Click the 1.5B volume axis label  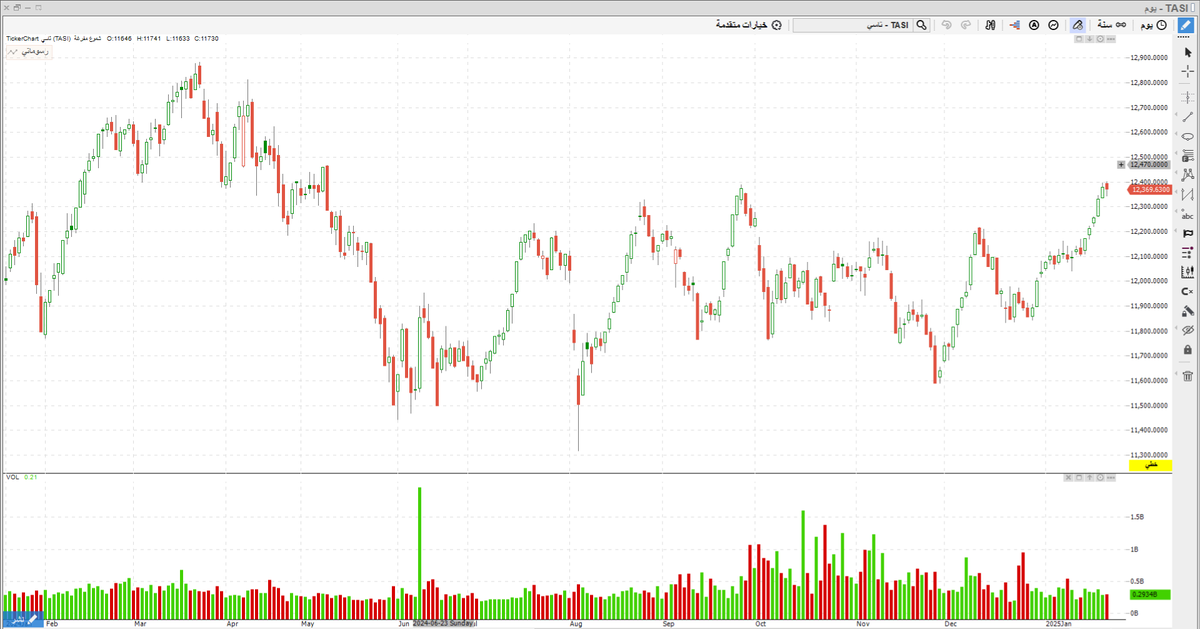click(x=1137, y=518)
